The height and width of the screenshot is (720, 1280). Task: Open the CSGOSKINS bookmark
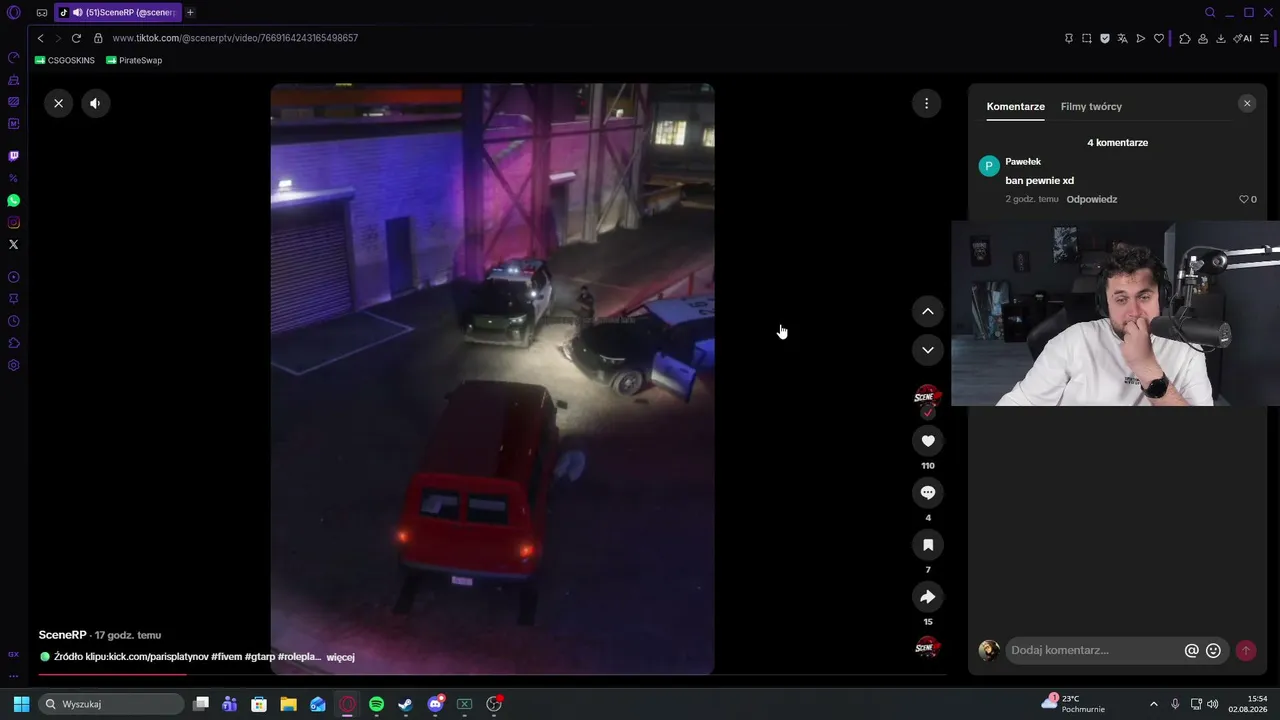[x=65, y=60]
